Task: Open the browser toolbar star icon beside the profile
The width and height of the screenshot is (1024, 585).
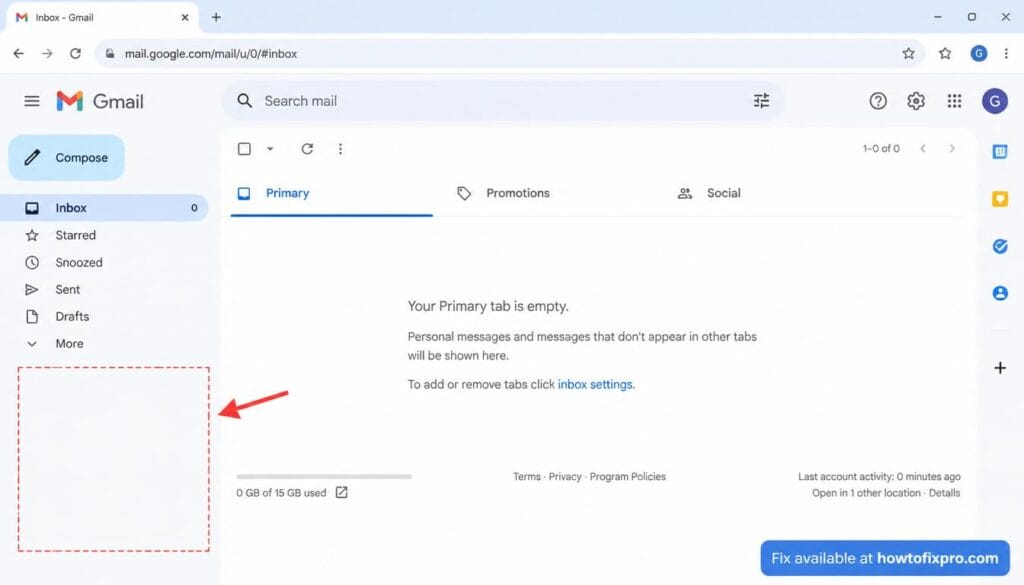Action: click(x=945, y=54)
